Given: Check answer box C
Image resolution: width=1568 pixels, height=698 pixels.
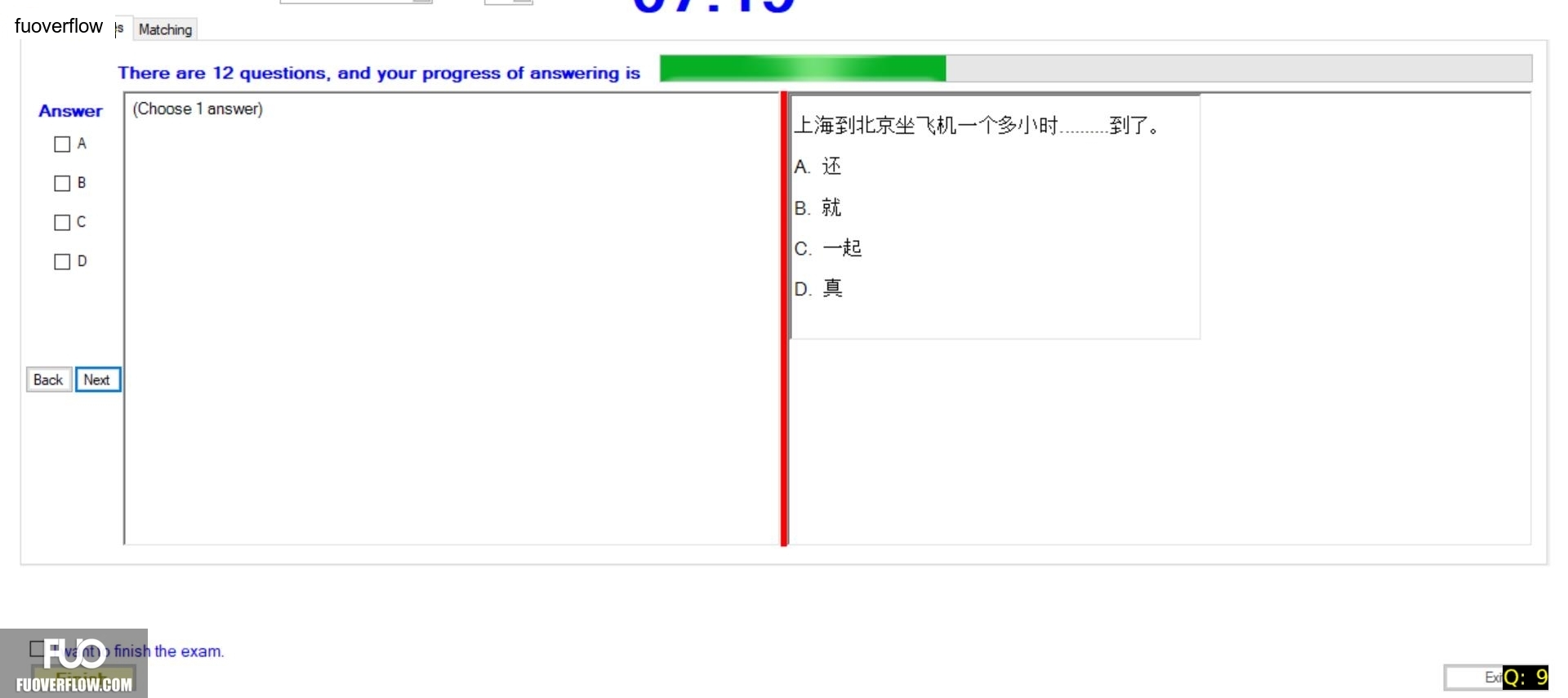Looking at the screenshot, I should click(x=62, y=223).
